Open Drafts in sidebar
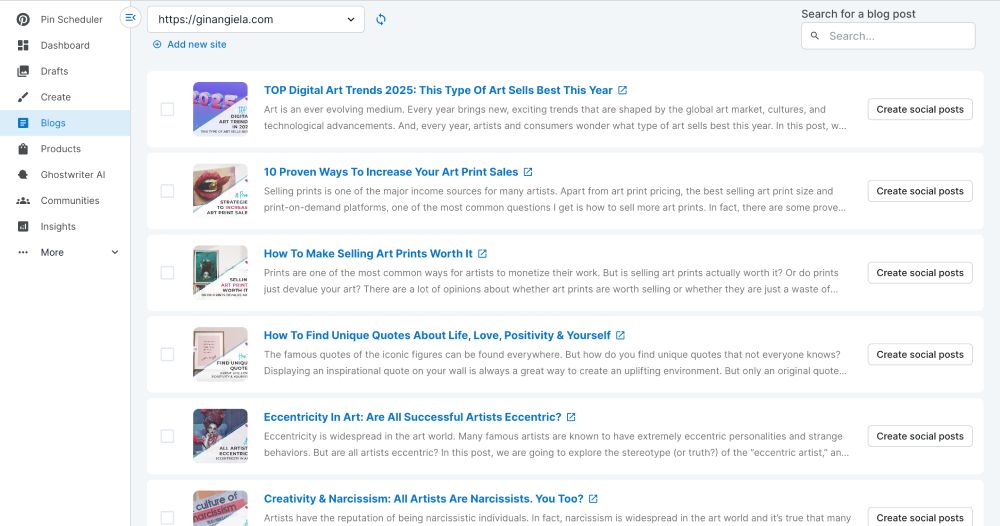The image size is (1000, 526). pos(65,71)
